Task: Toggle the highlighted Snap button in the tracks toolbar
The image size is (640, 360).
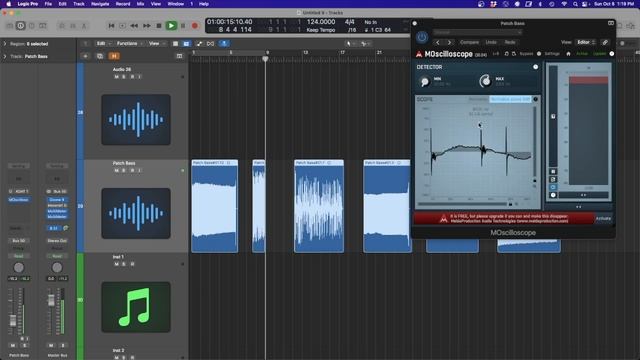Action: click(x=224, y=43)
